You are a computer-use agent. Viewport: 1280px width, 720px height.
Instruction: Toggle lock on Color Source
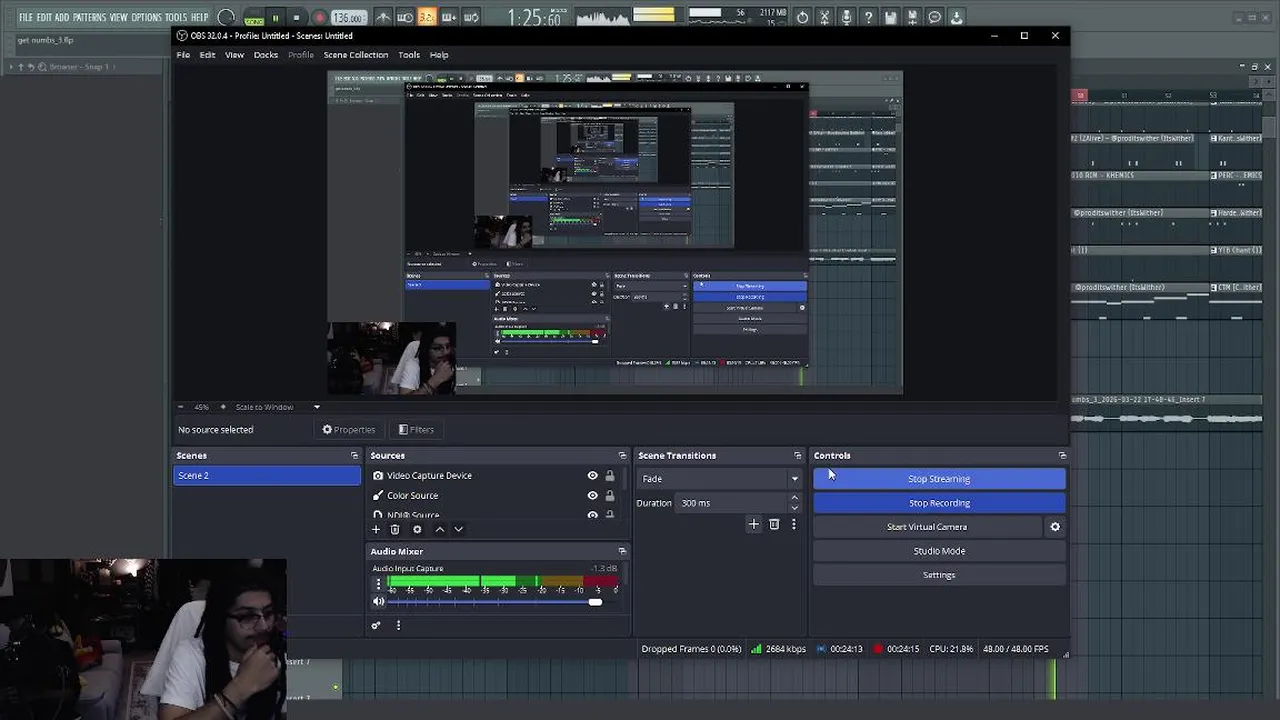point(610,496)
